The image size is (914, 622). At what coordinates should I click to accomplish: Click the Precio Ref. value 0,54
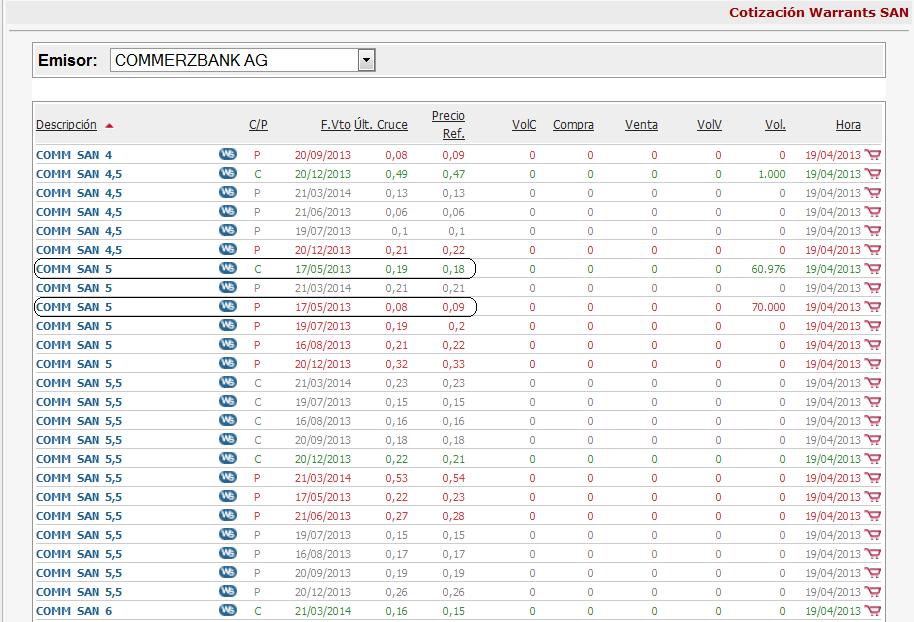[x=454, y=478]
